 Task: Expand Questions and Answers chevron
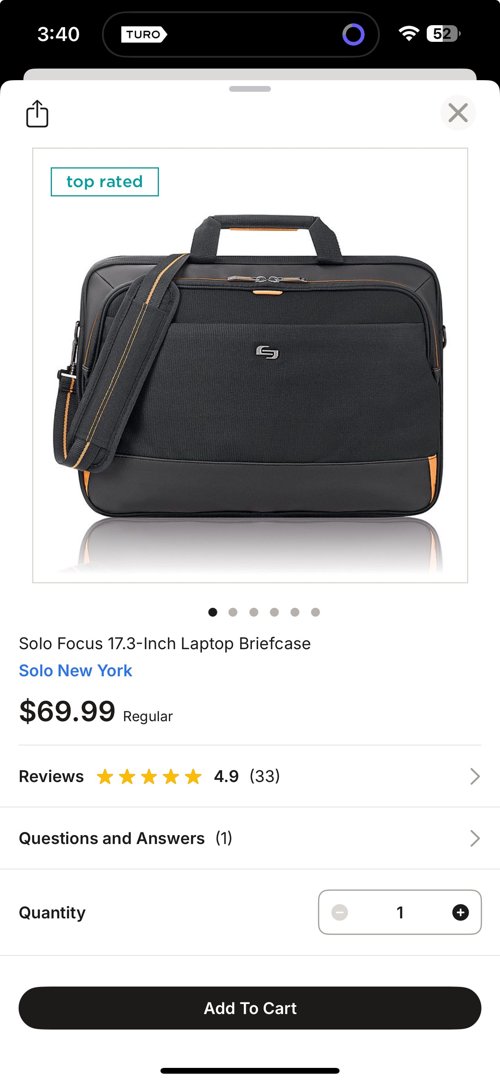474,838
